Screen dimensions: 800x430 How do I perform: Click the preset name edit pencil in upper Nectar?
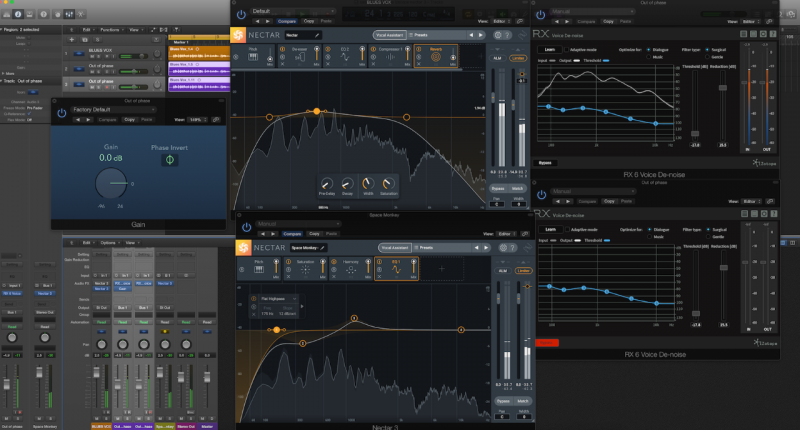317,35
